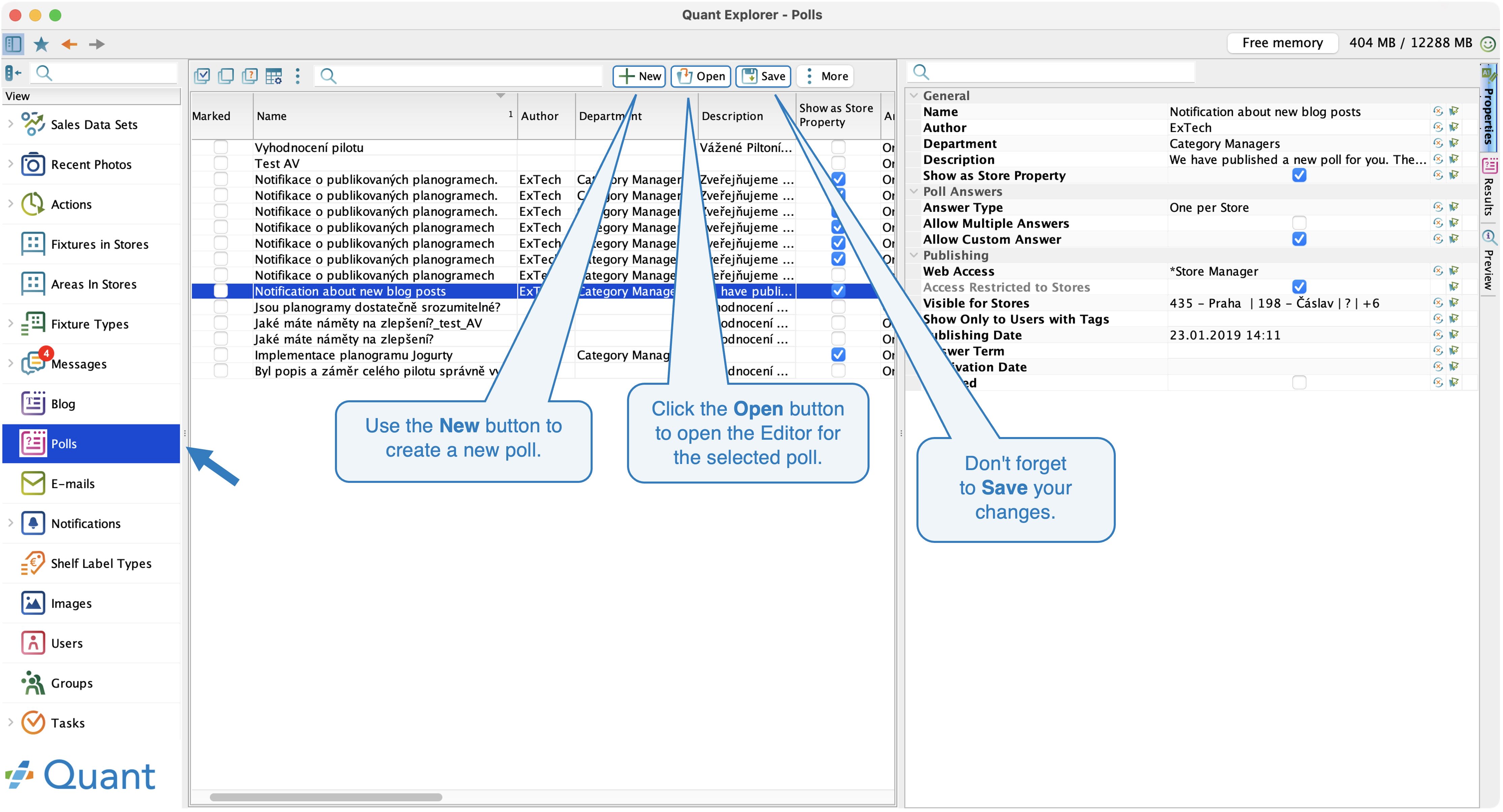Tick the Marked checkbox for Vyhodnocení pilotu

click(x=221, y=147)
